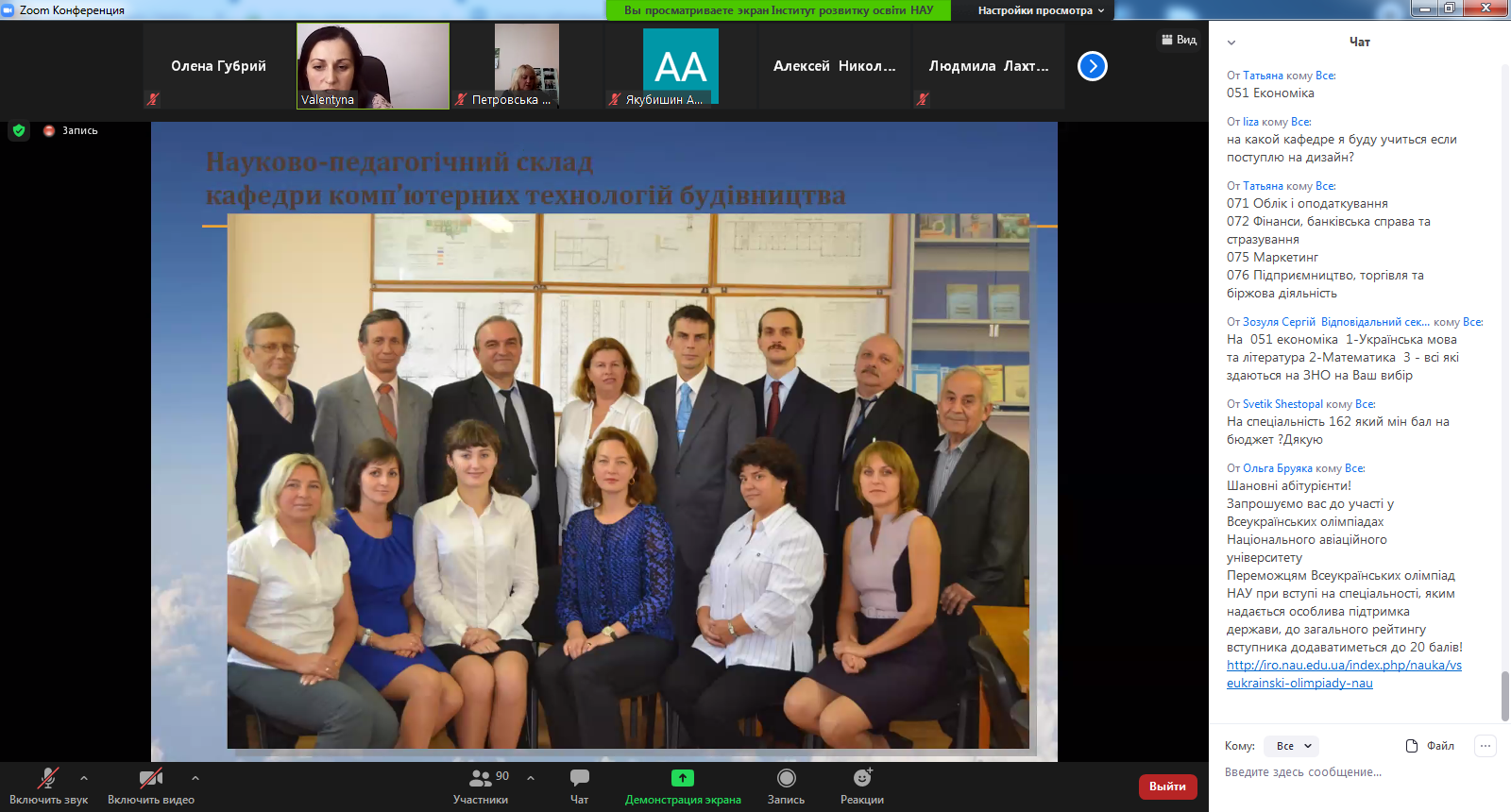This screenshot has width=1511, height=812.
Task: Open Настройки просмотра view options menu
Action: 1041,10
